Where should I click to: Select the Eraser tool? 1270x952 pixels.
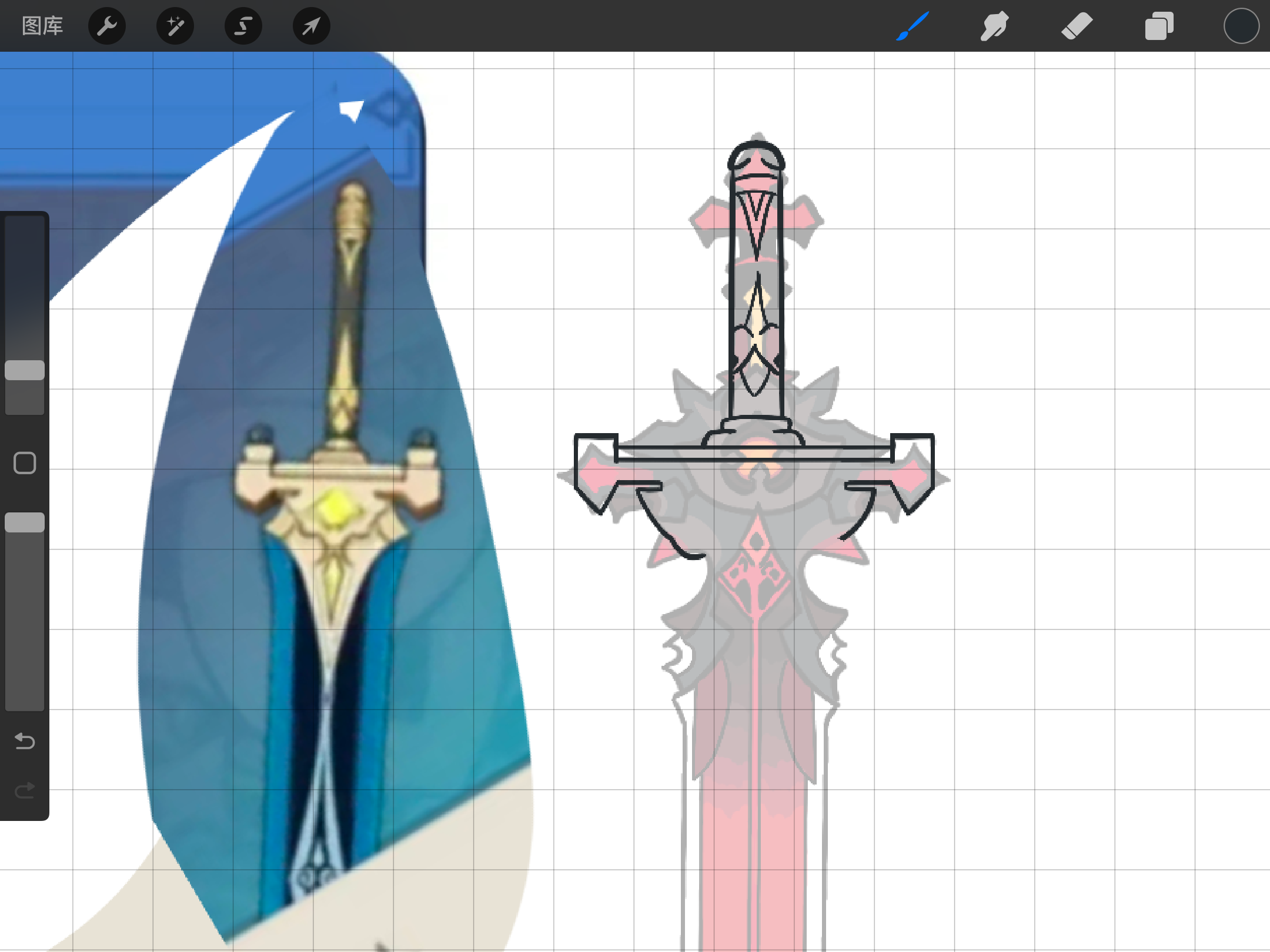(x=1077, y=26)
